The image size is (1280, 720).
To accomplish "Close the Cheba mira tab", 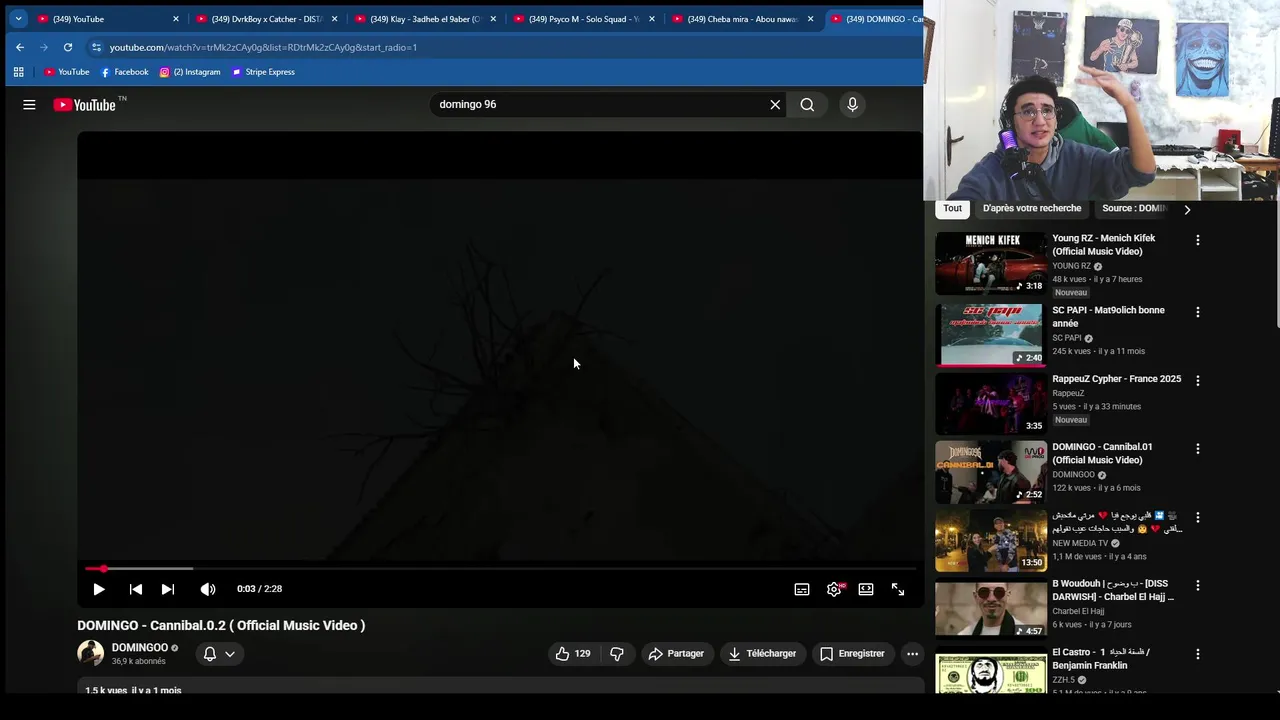I will pyautogui.click(x=811, y=18).
